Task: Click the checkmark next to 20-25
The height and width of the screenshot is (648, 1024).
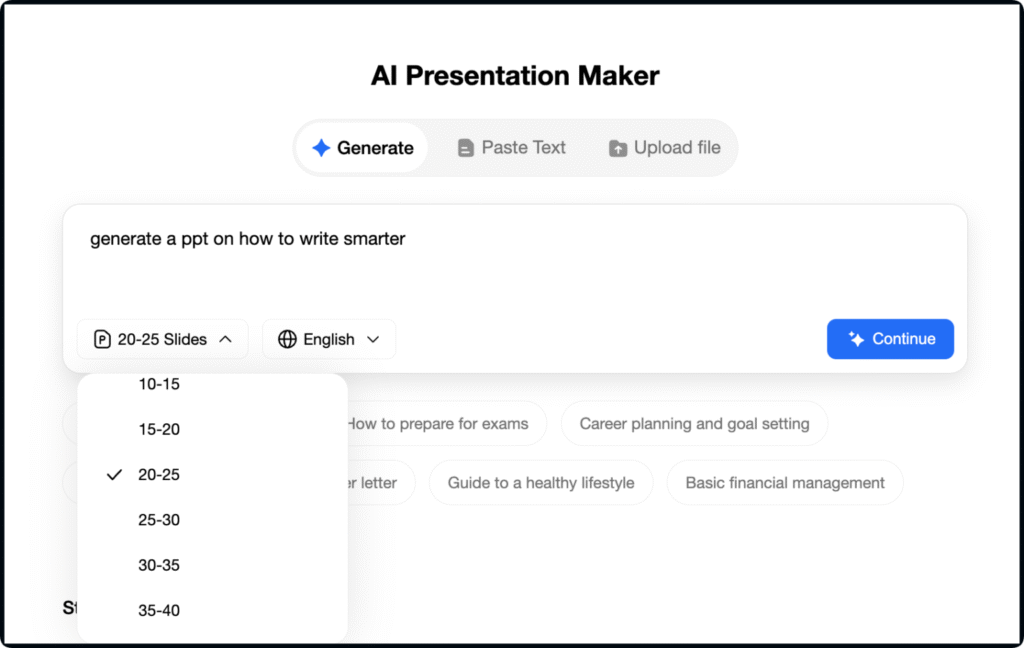Action: tap(114, 475)
